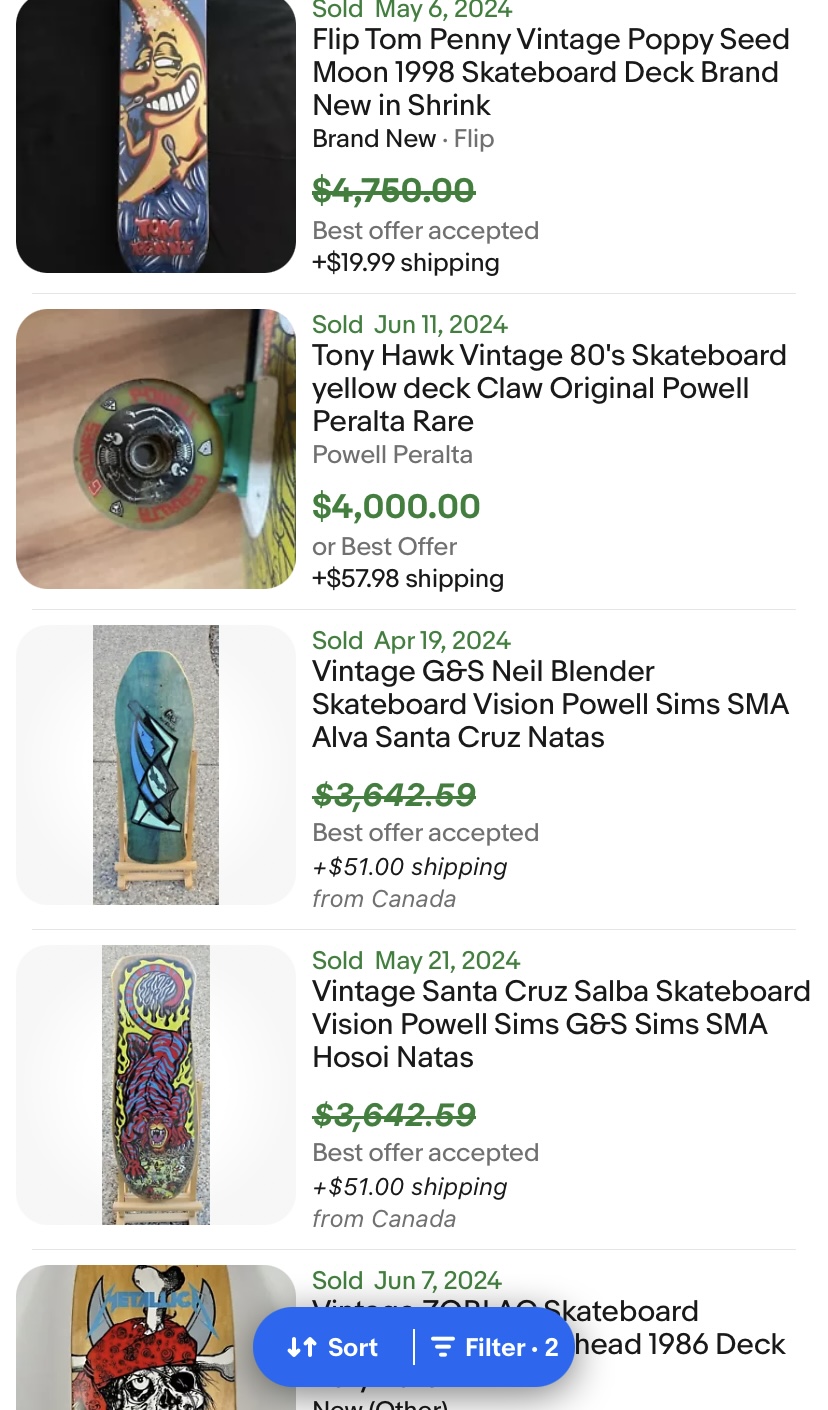Select Santa Cruz Salba tiger deck photo
Screen dimensions: 828x1410
click(156, 1085)
